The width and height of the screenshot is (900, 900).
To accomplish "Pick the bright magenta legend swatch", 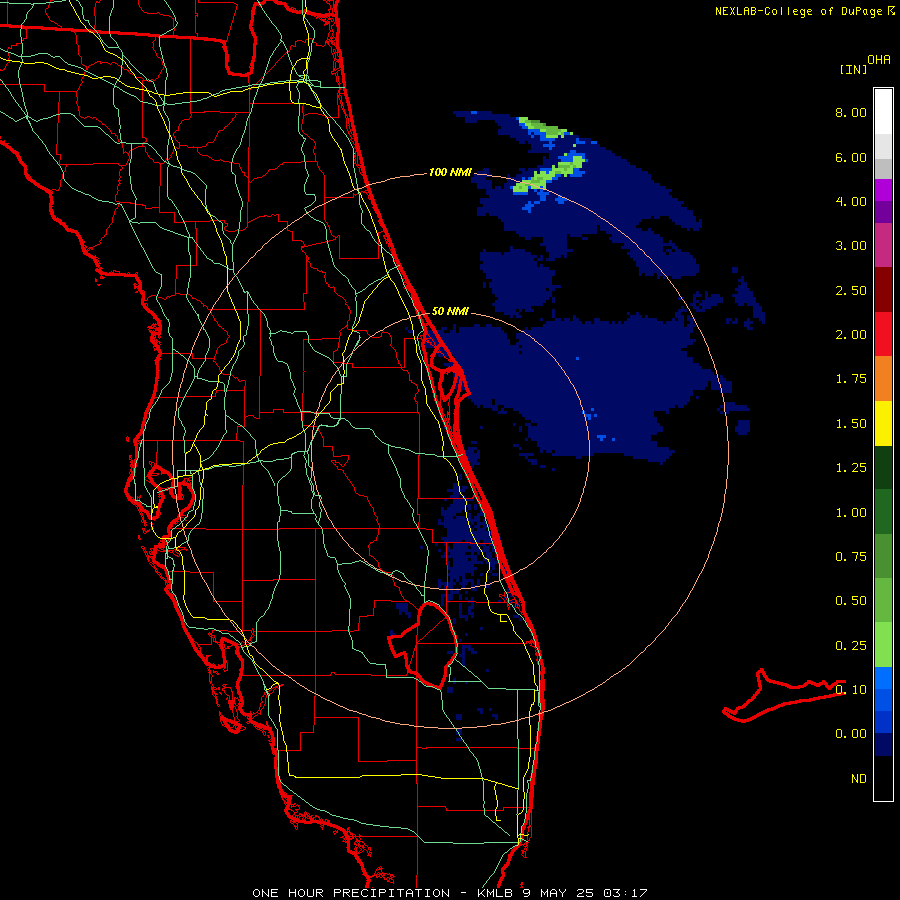I will point(883,190).
